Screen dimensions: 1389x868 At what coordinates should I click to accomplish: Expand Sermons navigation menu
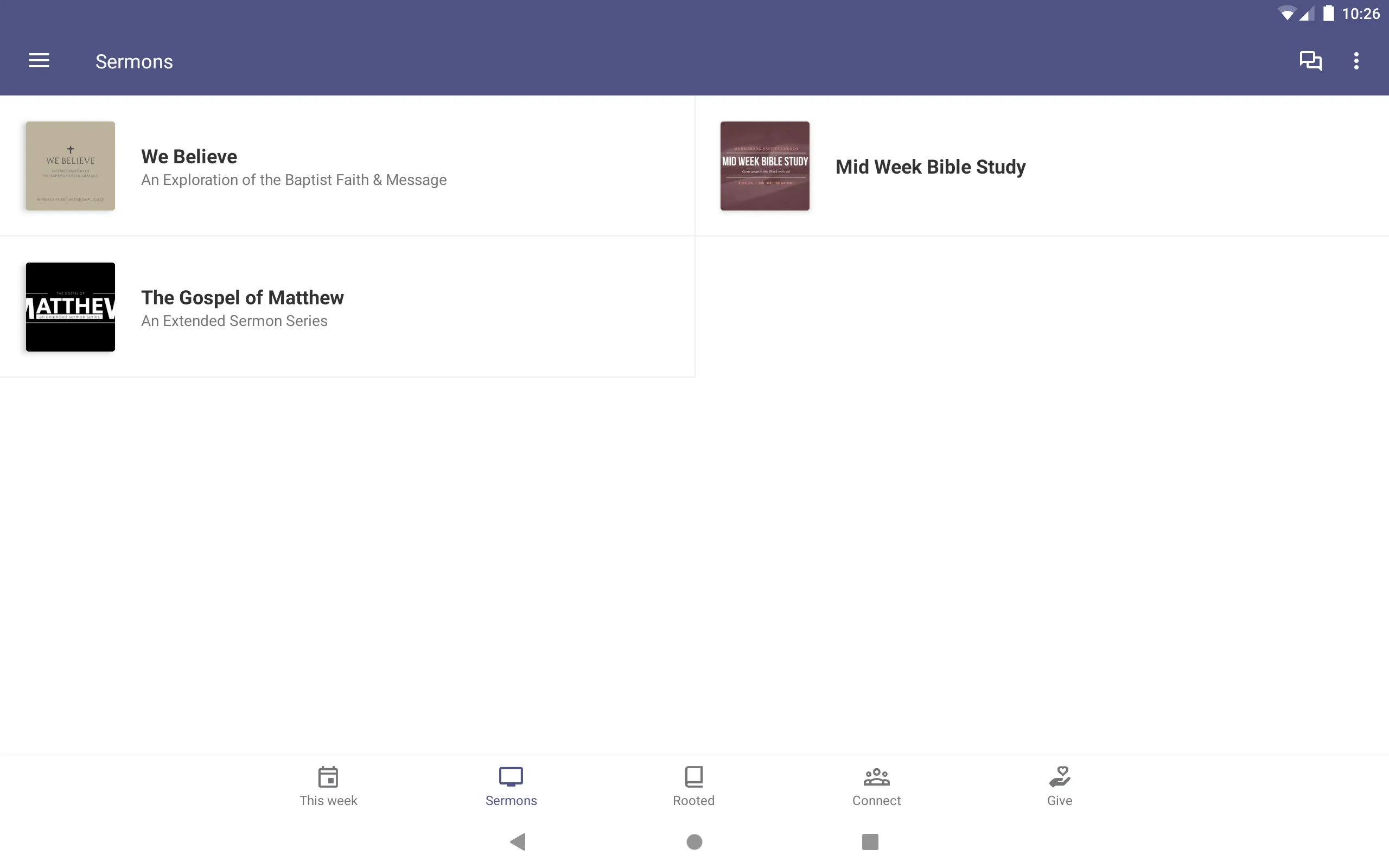(39, 61)
